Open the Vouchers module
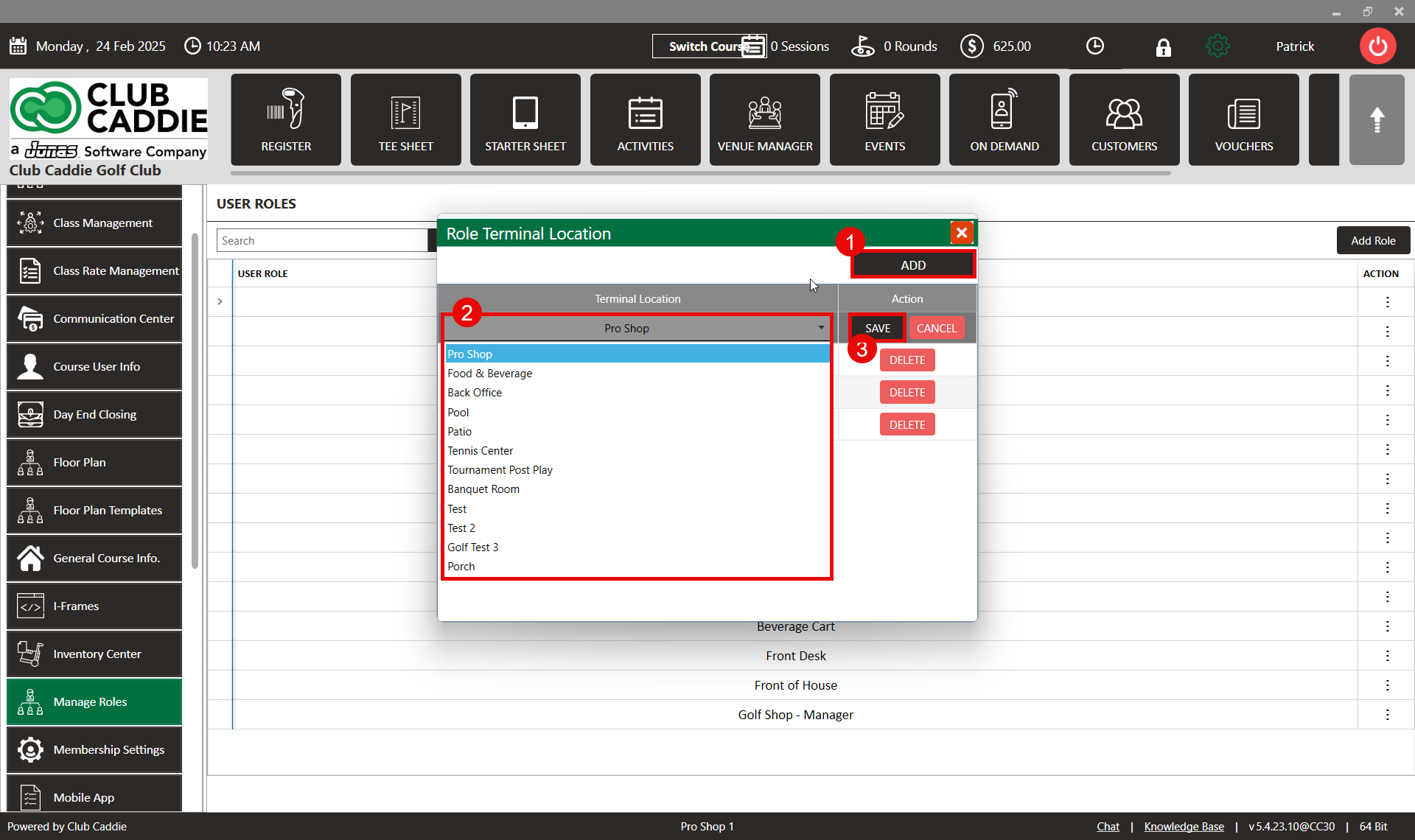The image size is (1415, 840). (x=1244, y=119)
